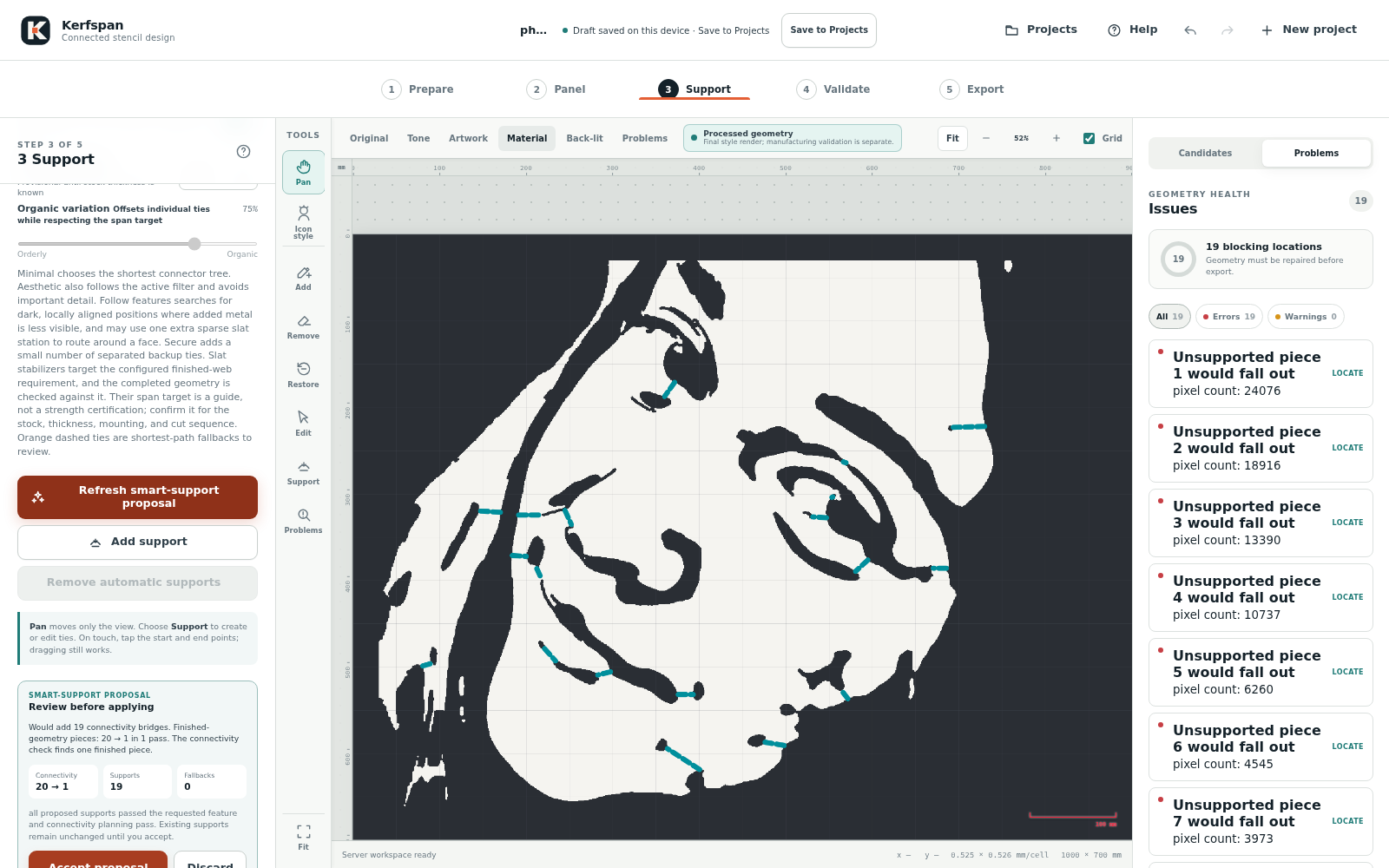This screenshot has height=868, width=1389.
Task: Go to step 2 Panel
Action: click(x=556, y=89)
